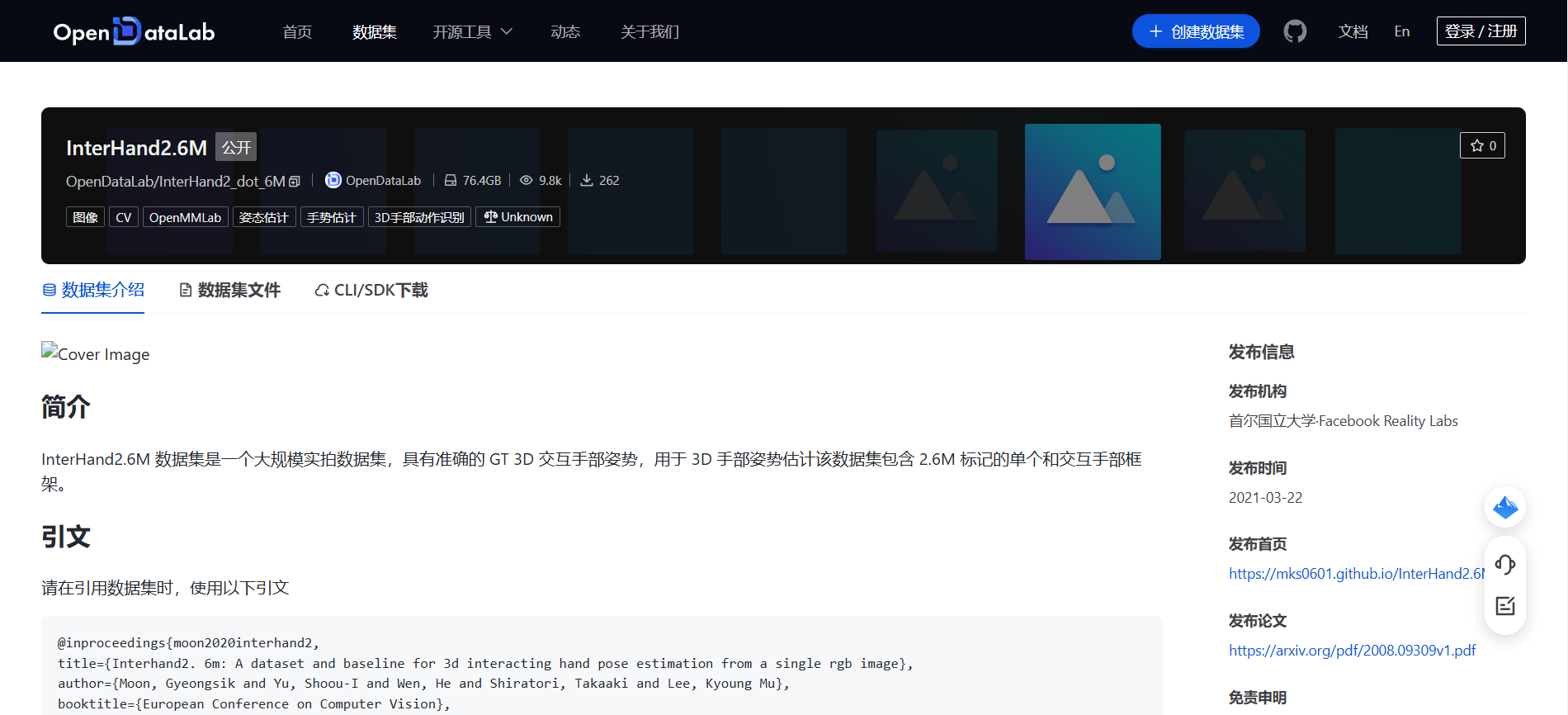Open 数据集 in navigation bar

click(x=375, y=31)
